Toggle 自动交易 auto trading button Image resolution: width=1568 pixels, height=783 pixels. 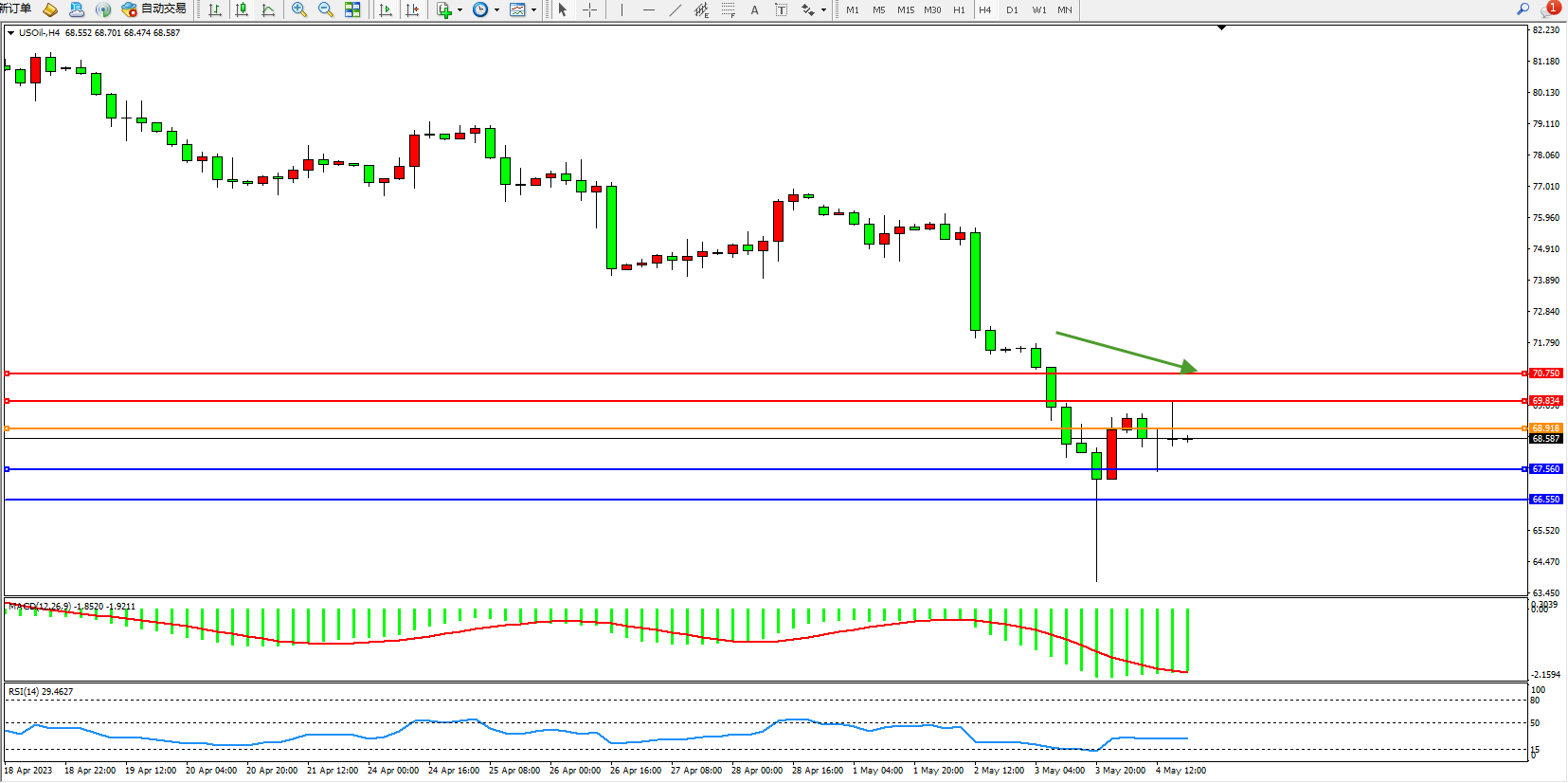tap(154, 9)
